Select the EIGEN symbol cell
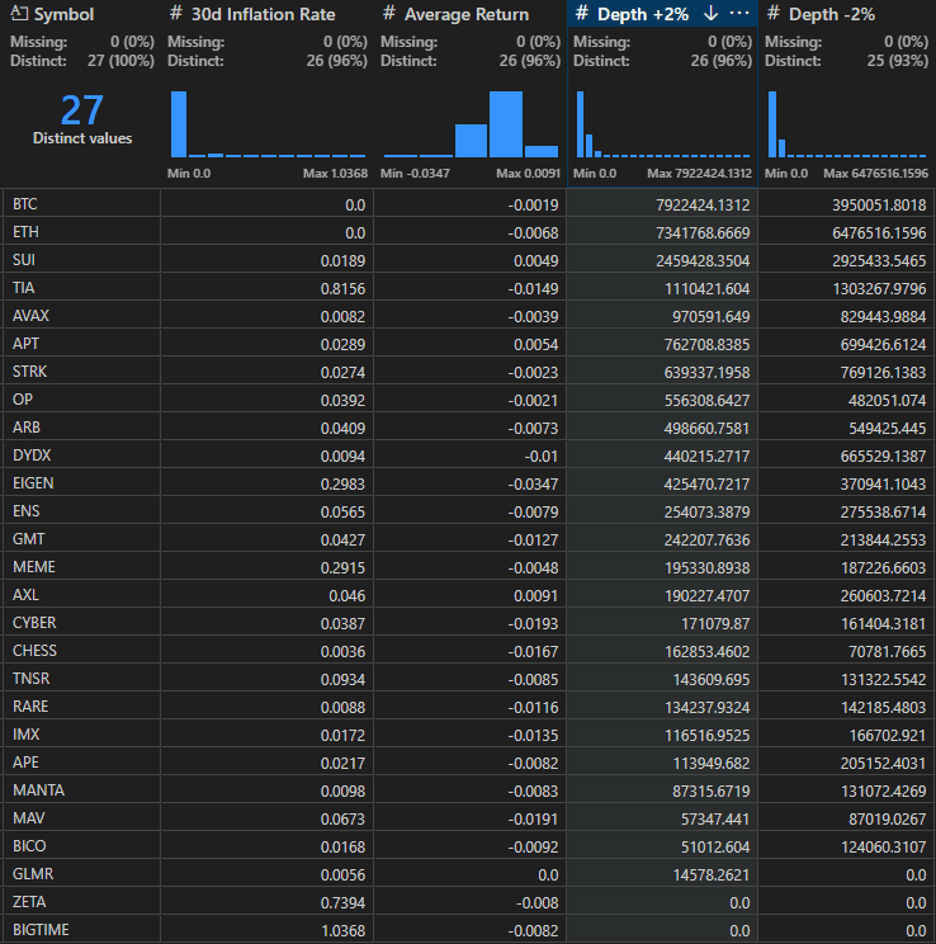Screen dimensions: 936x944 82,483
